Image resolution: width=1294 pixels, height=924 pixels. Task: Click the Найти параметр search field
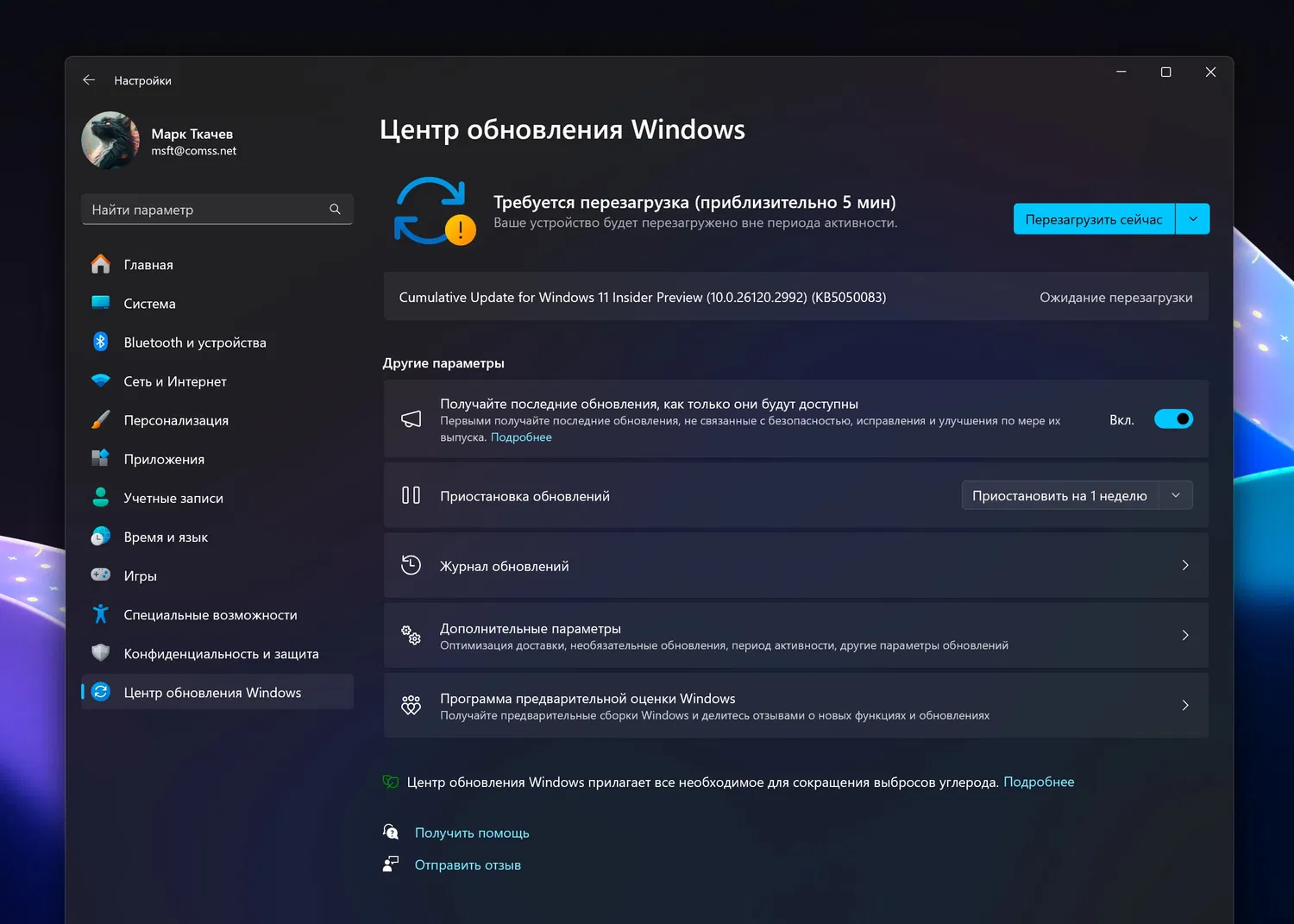(207, 210)
